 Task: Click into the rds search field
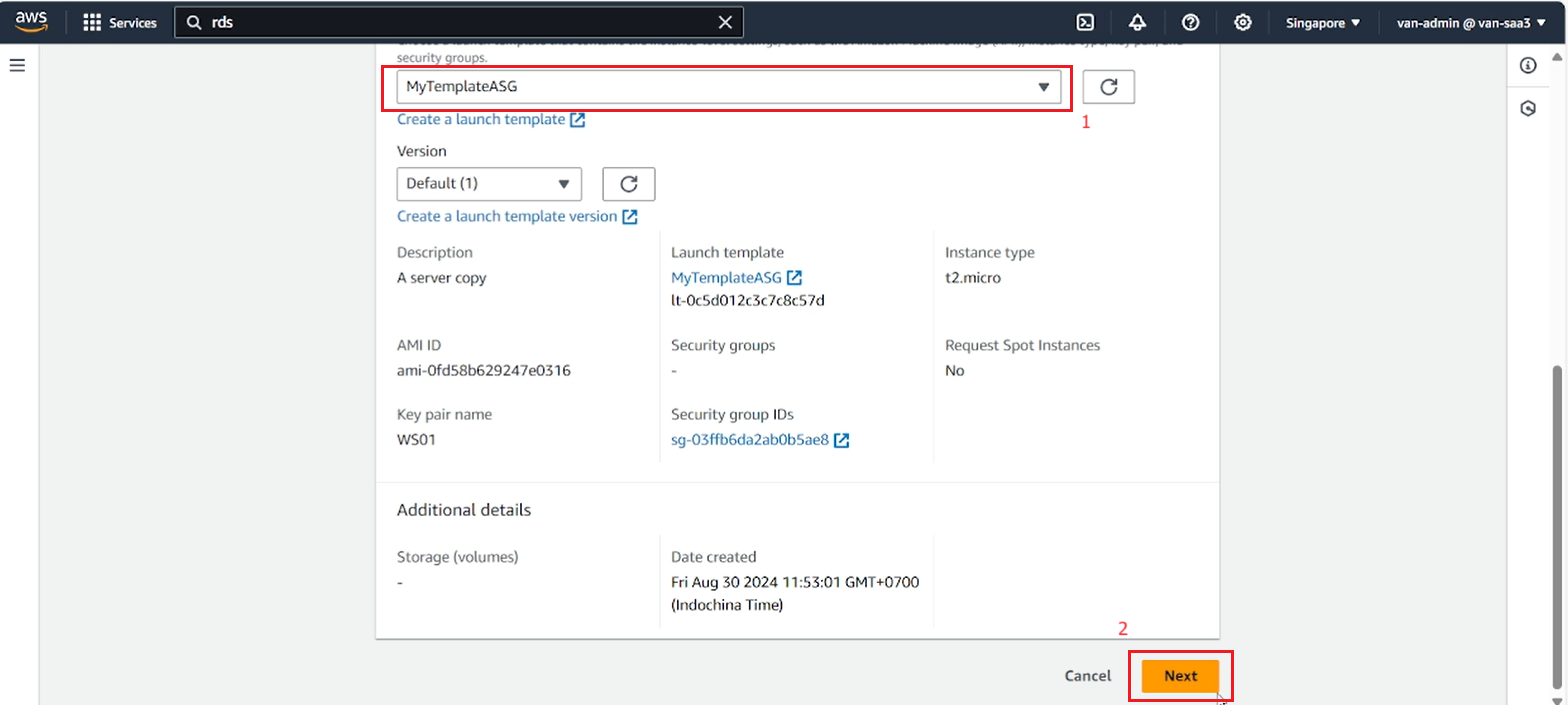click(460, 23)
